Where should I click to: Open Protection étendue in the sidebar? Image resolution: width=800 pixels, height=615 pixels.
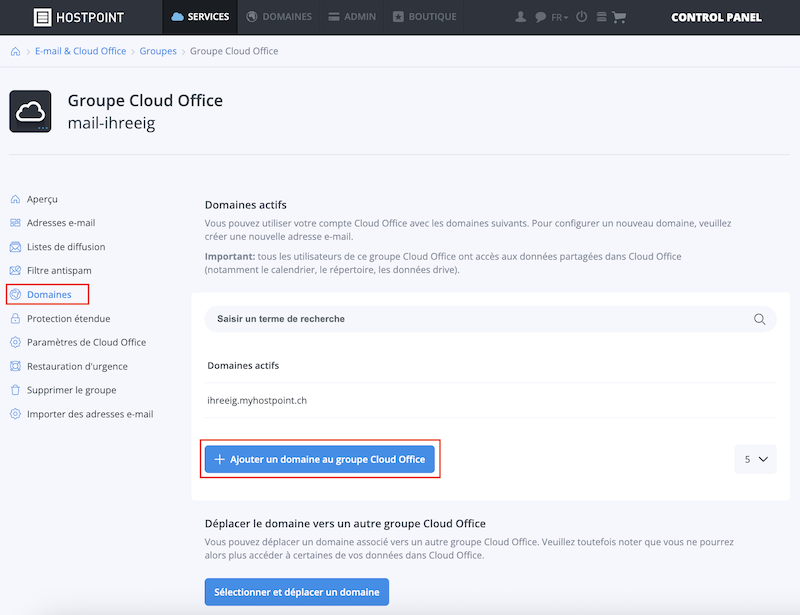pyautogui.click(x=69, y=318)
